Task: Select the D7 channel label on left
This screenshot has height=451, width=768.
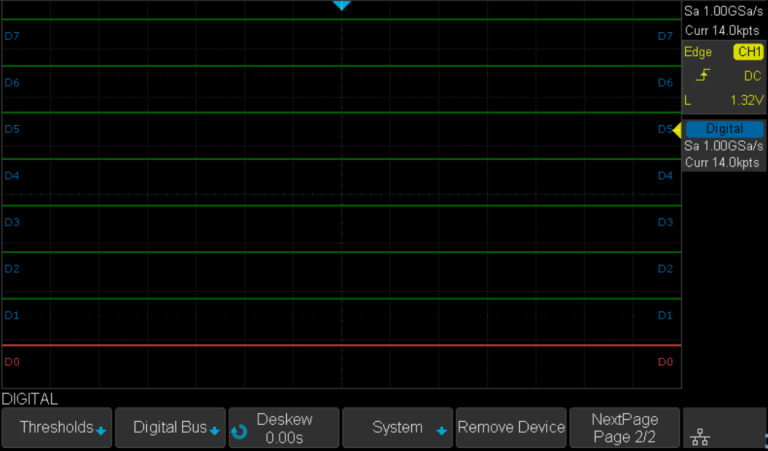Action: 12,36
